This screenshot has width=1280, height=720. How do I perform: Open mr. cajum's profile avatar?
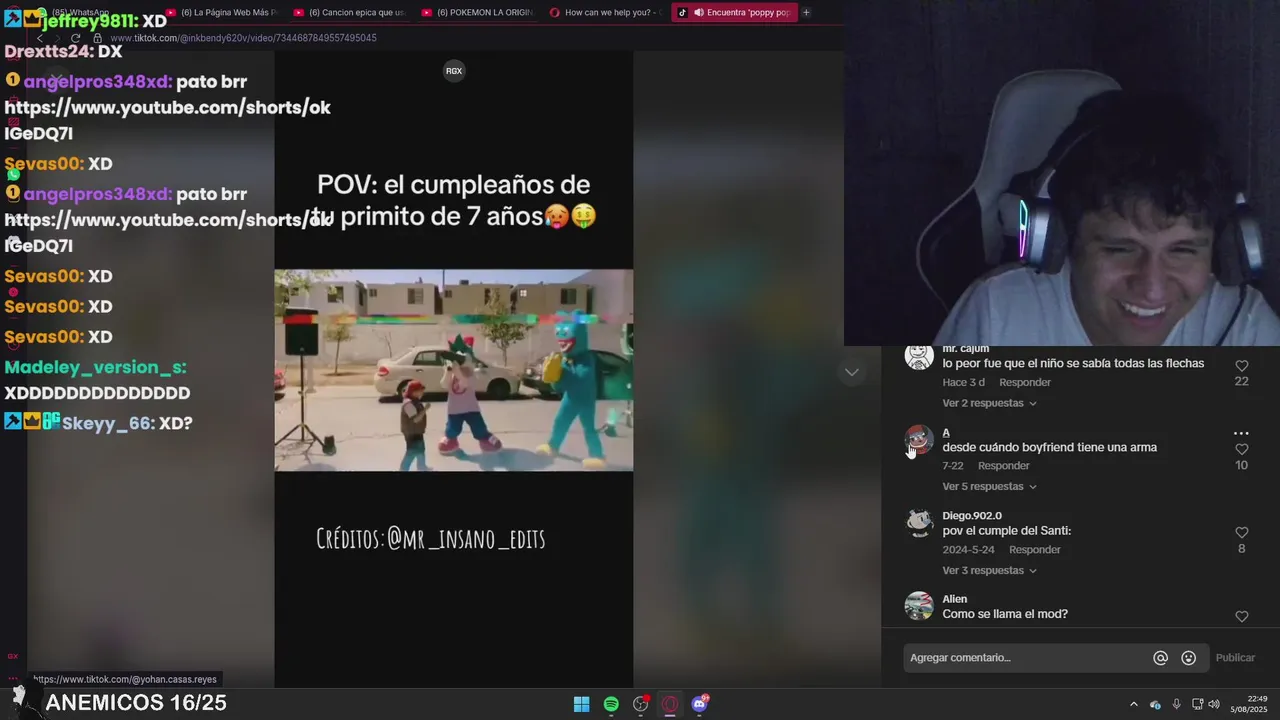tap(919, 356)
